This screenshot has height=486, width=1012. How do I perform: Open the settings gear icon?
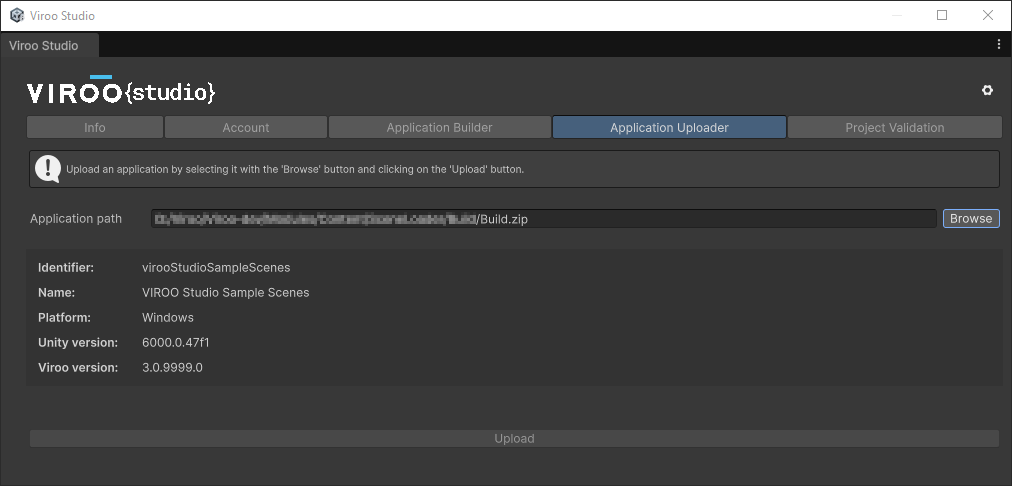click(x=987, y=90)
